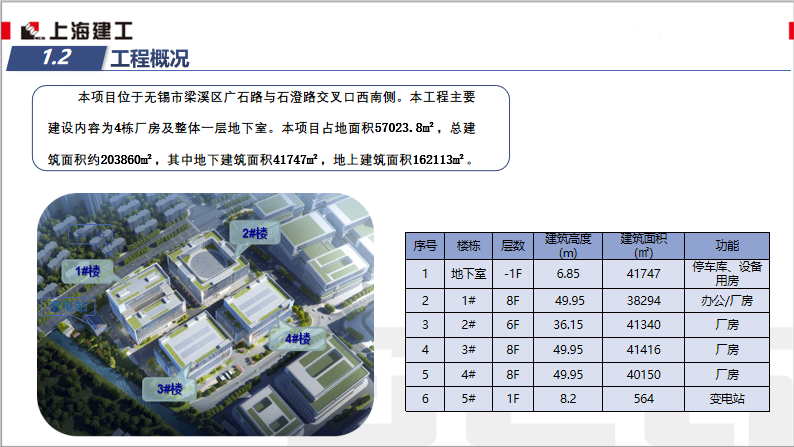Click the 3#楼 label on the rendering
Image resolution: width=794 pixels, height=447 pixels.
pyautogui.click(x=167, y=388)
